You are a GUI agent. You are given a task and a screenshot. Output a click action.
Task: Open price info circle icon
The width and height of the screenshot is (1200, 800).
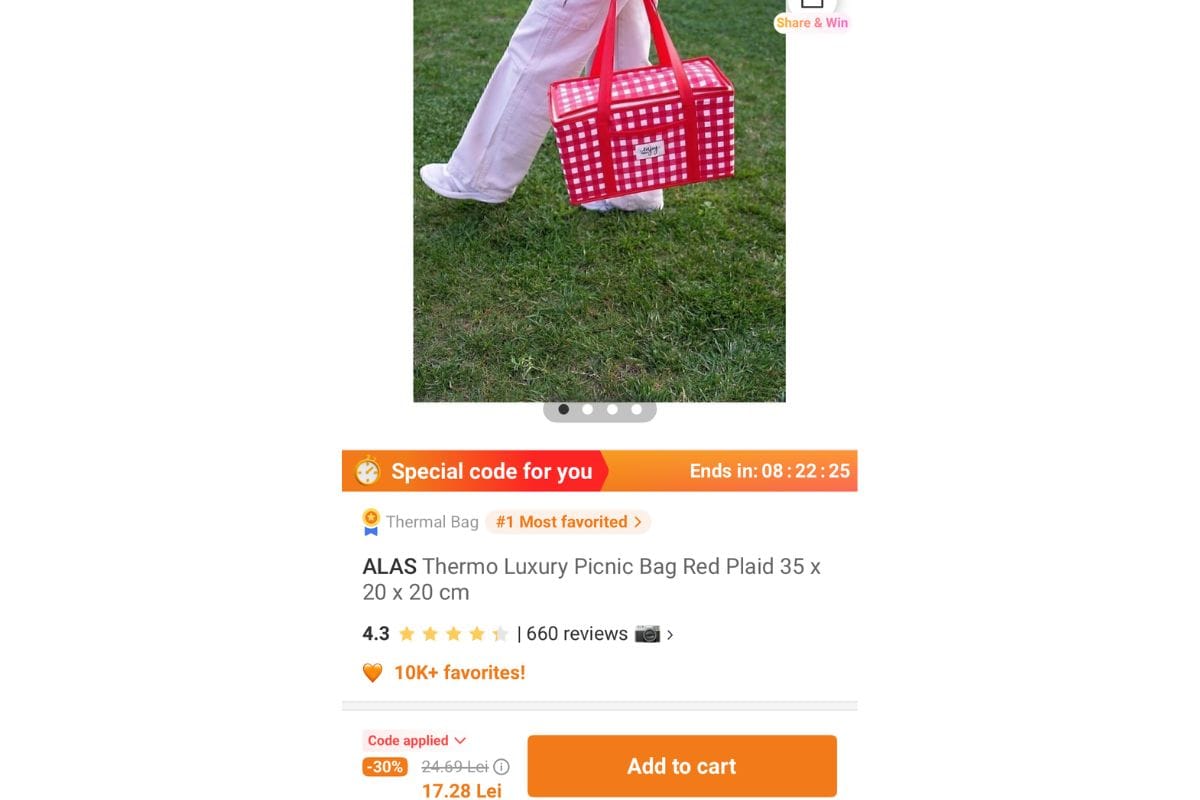502,767
